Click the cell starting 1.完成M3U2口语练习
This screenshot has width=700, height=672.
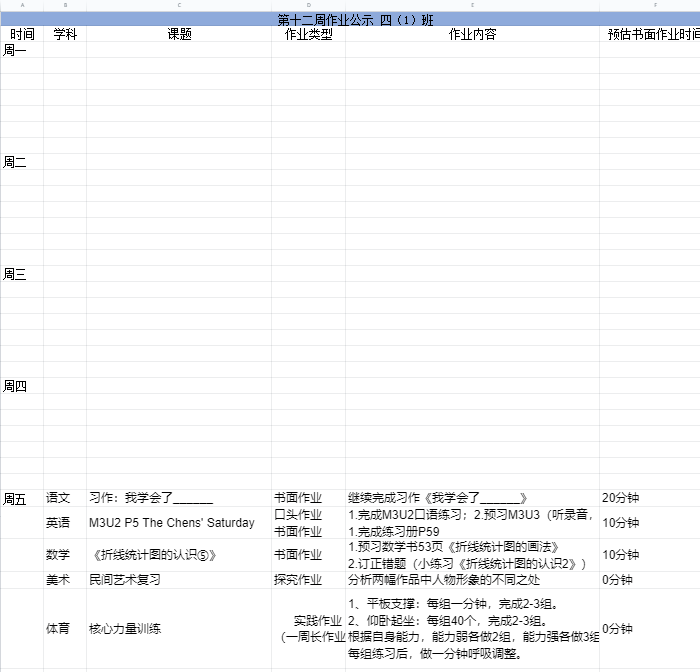pos(472,522)
